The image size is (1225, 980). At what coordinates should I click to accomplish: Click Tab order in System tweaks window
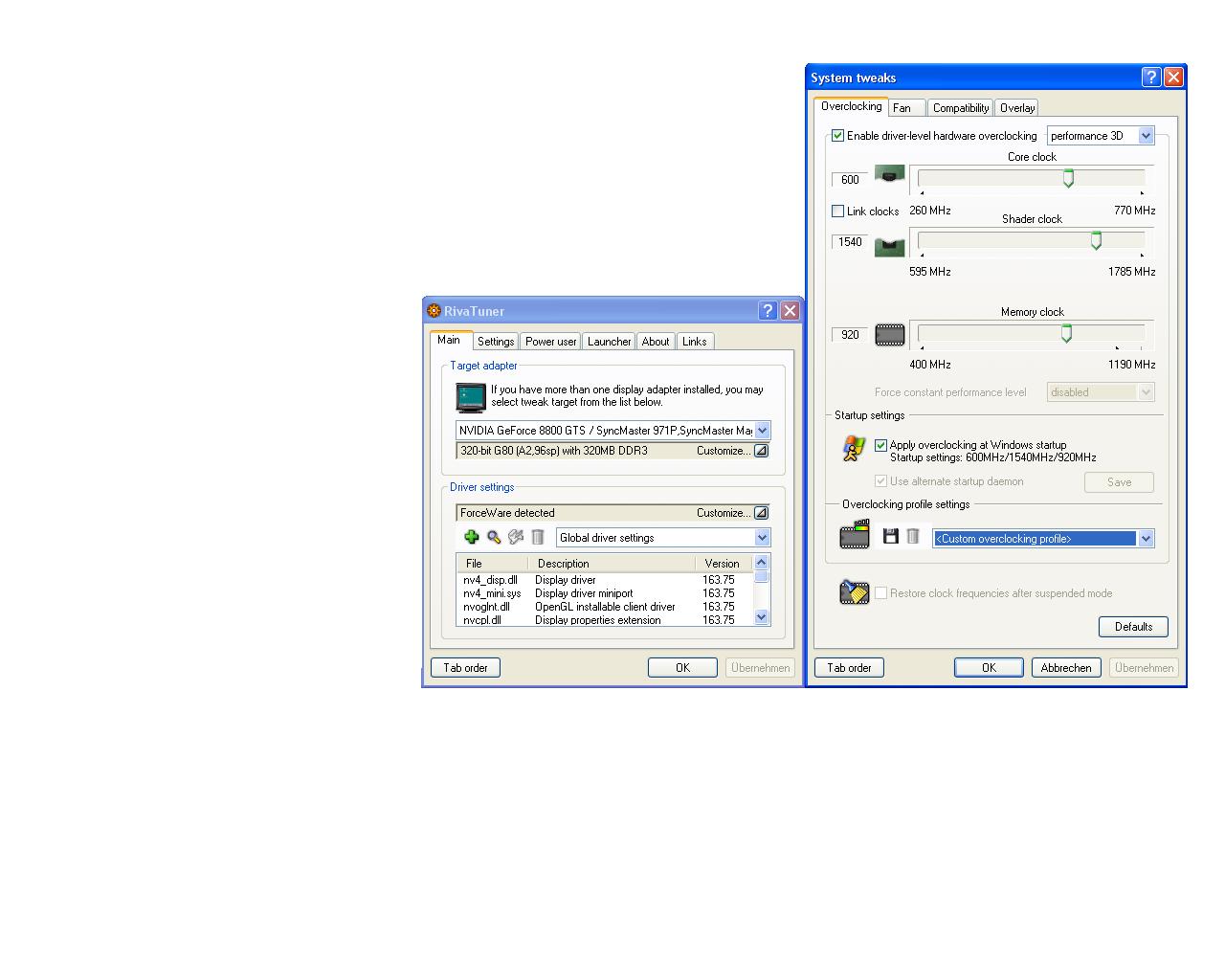tap(849, 668)
